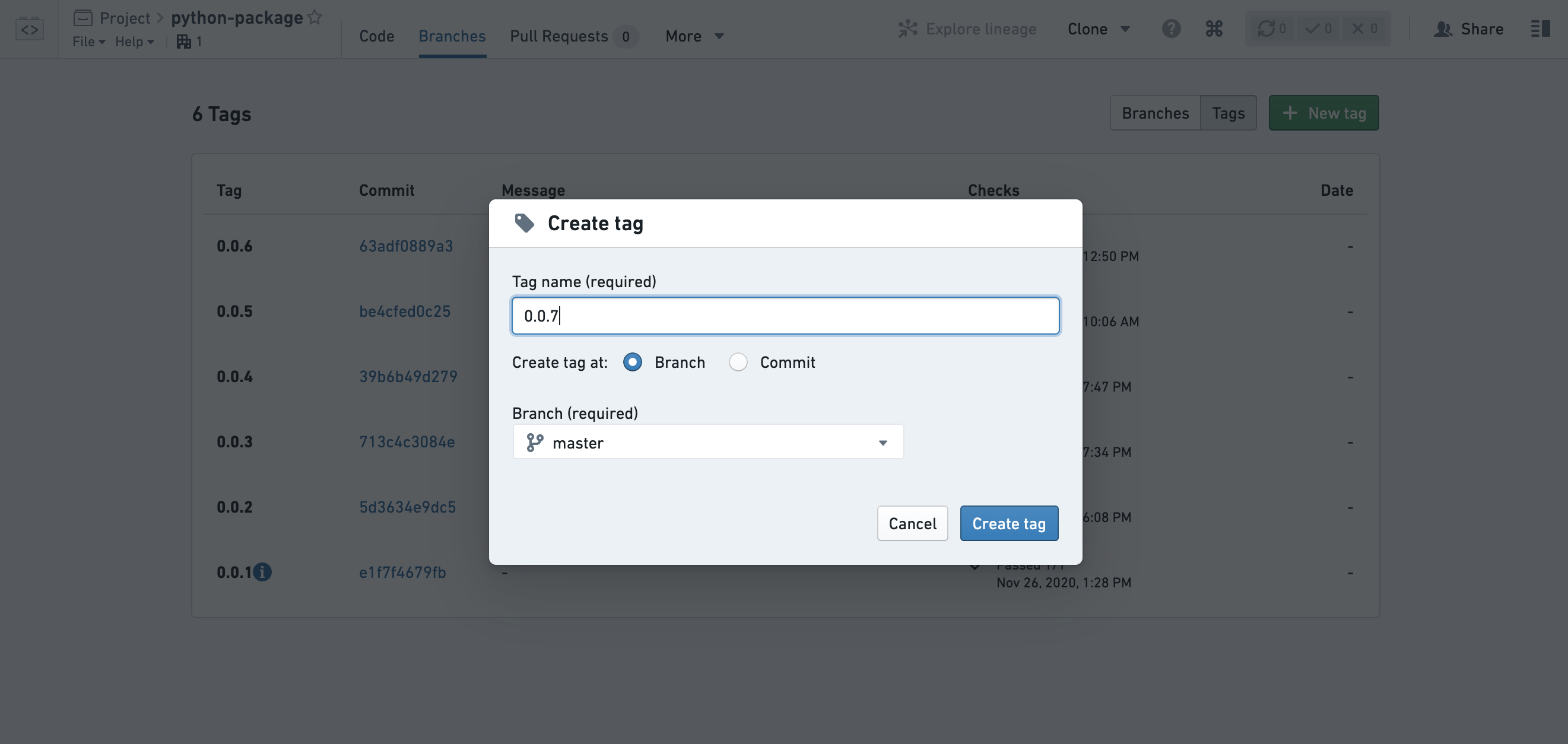Open the master branch dropdown
Screen dimensions: 1568x744
(x=708, y=442)
